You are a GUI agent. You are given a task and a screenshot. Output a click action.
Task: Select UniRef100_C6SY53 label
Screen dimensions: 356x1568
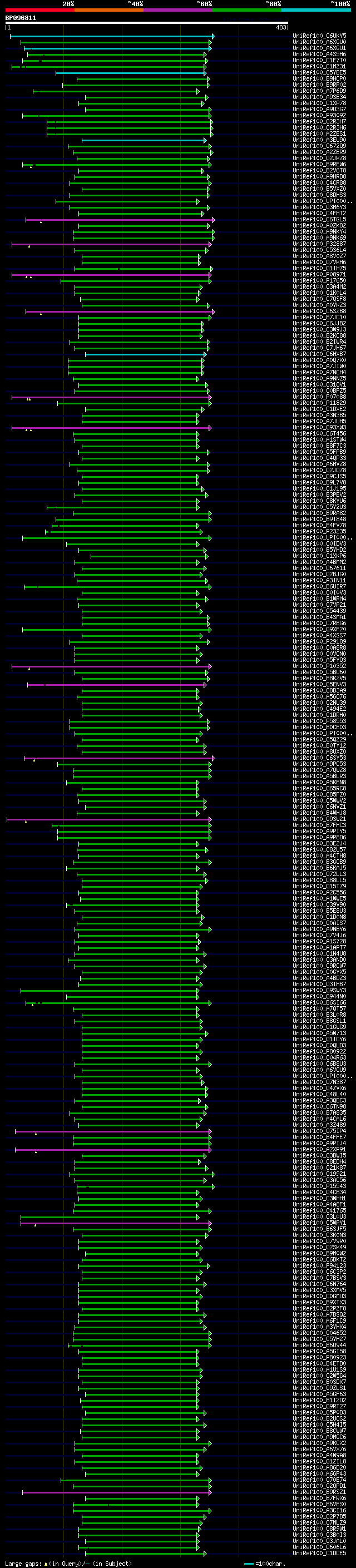(319, 759)
